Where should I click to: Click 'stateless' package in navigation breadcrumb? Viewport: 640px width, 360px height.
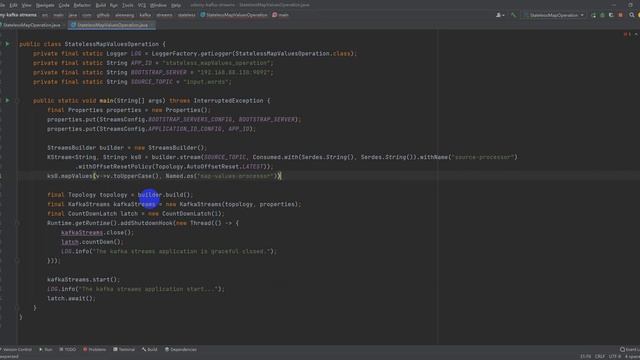point(187,15)
